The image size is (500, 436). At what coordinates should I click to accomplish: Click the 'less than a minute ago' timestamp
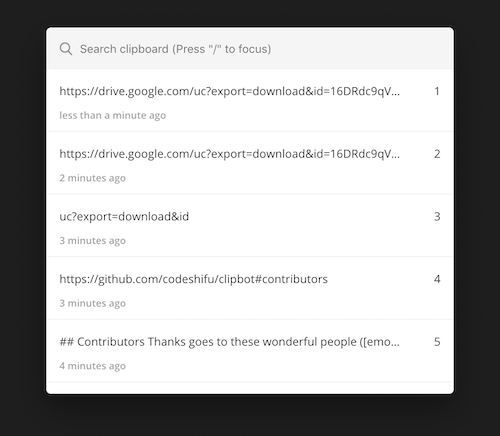[113, 115]
